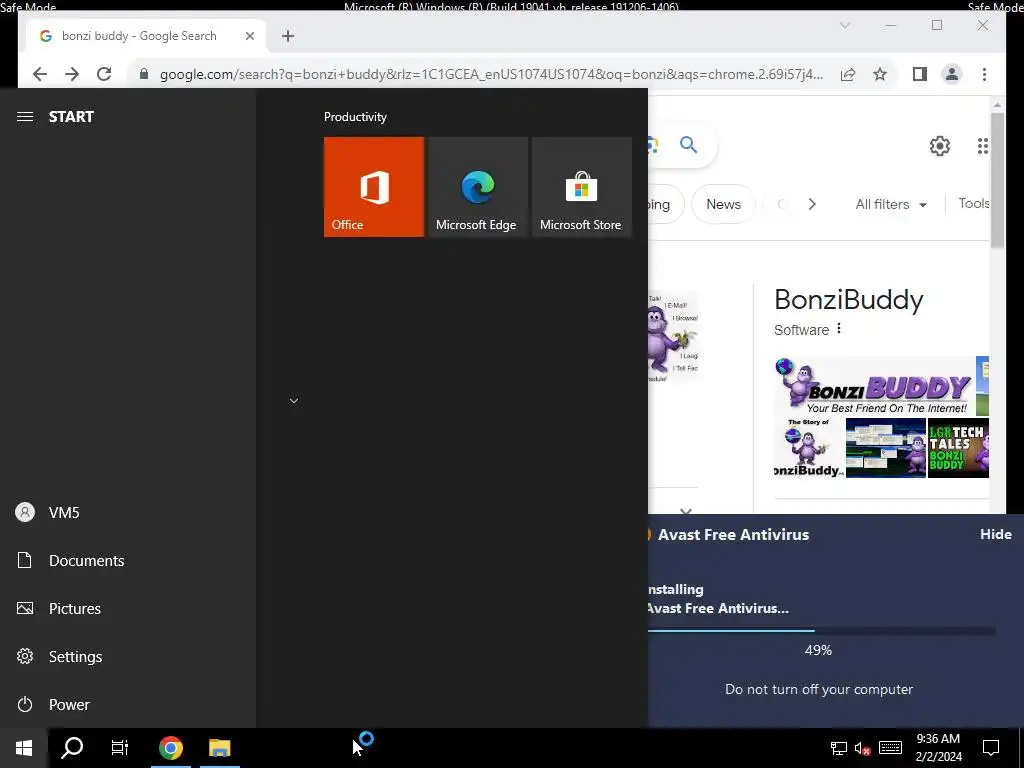Viewport: 1024px width, 768px height.
Task: Open Google apps grid
Action: coord(982,146)
